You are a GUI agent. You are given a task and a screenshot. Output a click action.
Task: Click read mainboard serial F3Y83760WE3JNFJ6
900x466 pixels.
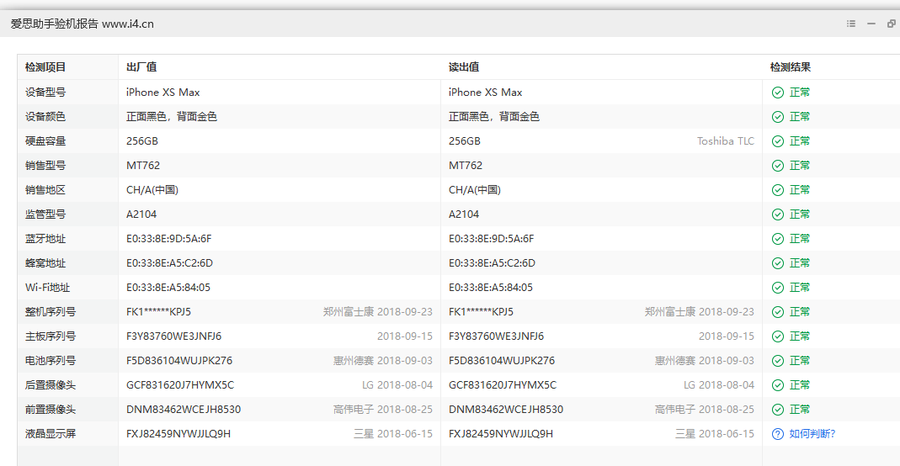click(x=496, y=336)
